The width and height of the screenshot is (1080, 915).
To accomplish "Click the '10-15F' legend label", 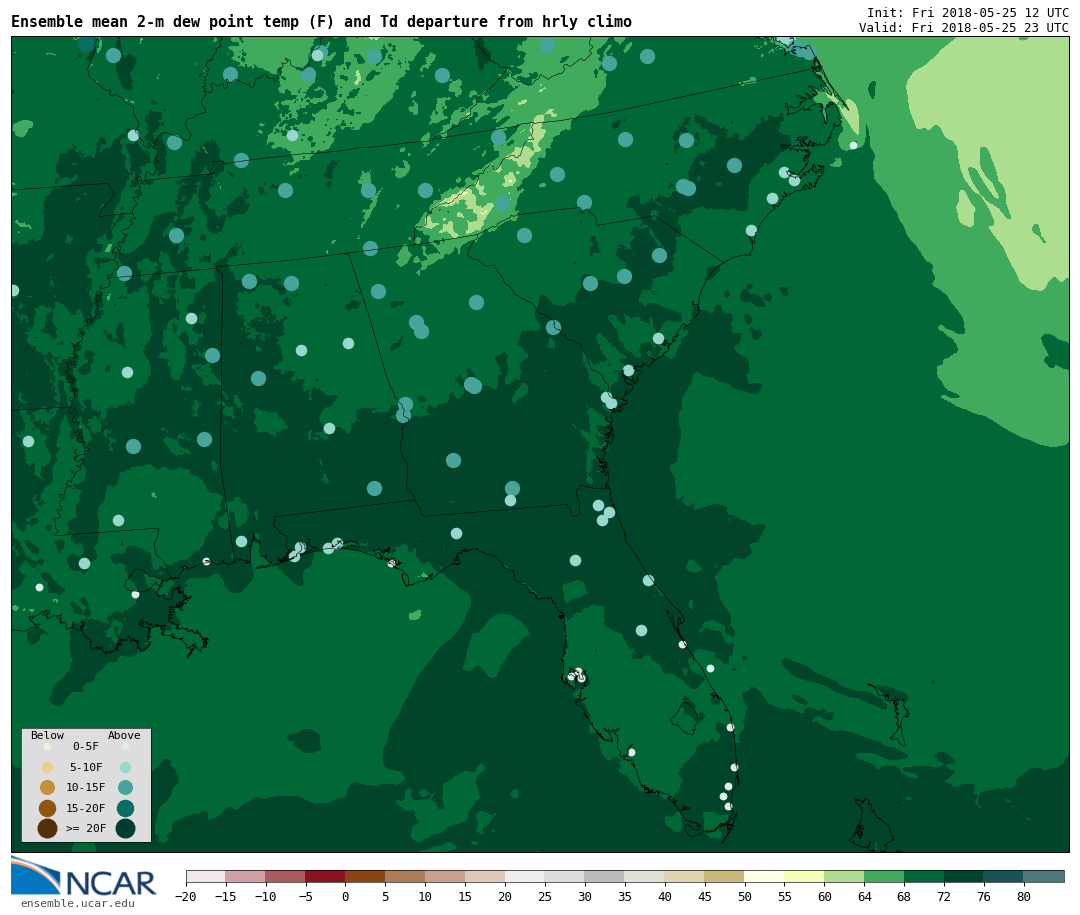I will (86, 787).
